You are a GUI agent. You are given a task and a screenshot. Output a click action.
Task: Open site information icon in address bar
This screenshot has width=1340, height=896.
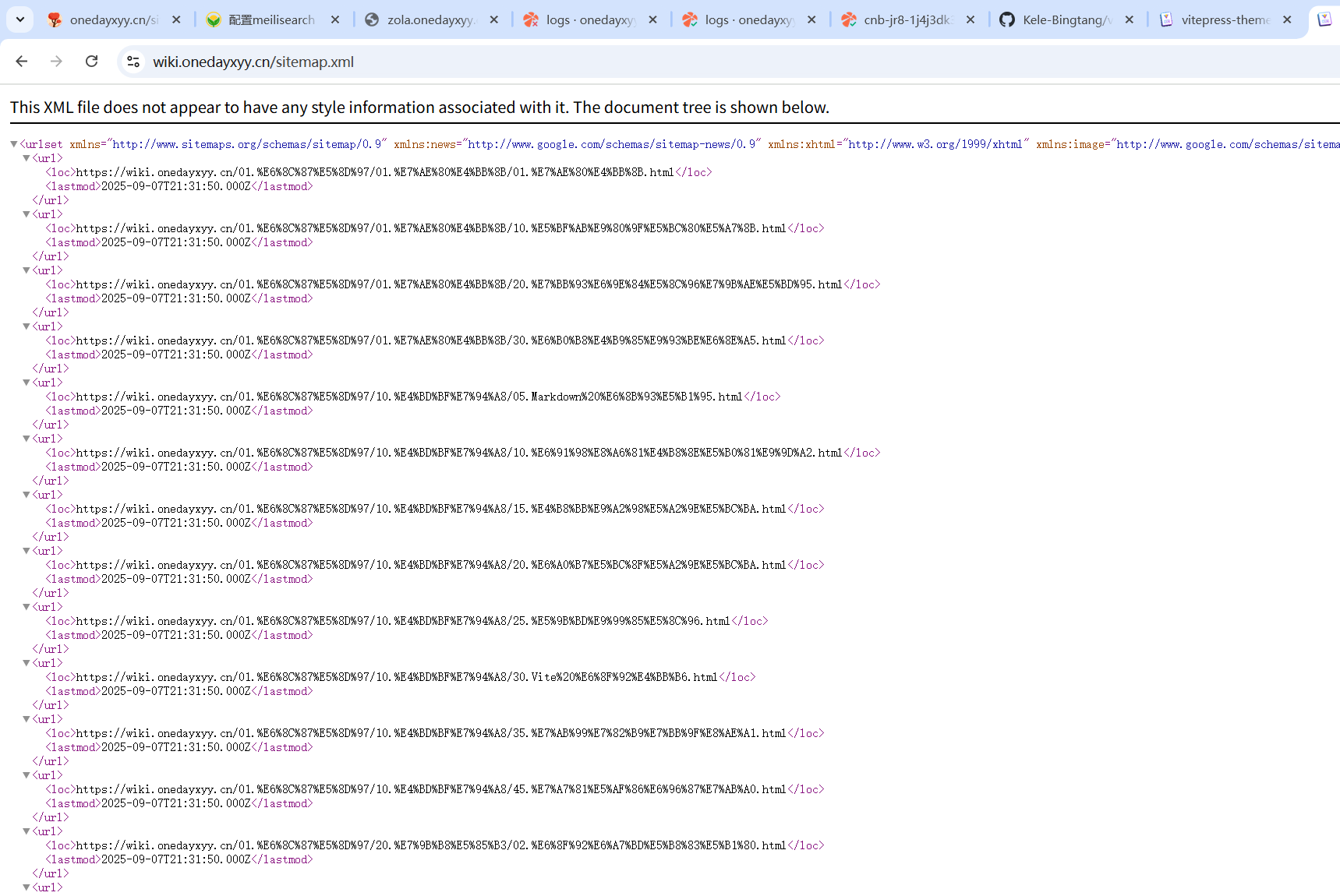click(x=133, y=62)
